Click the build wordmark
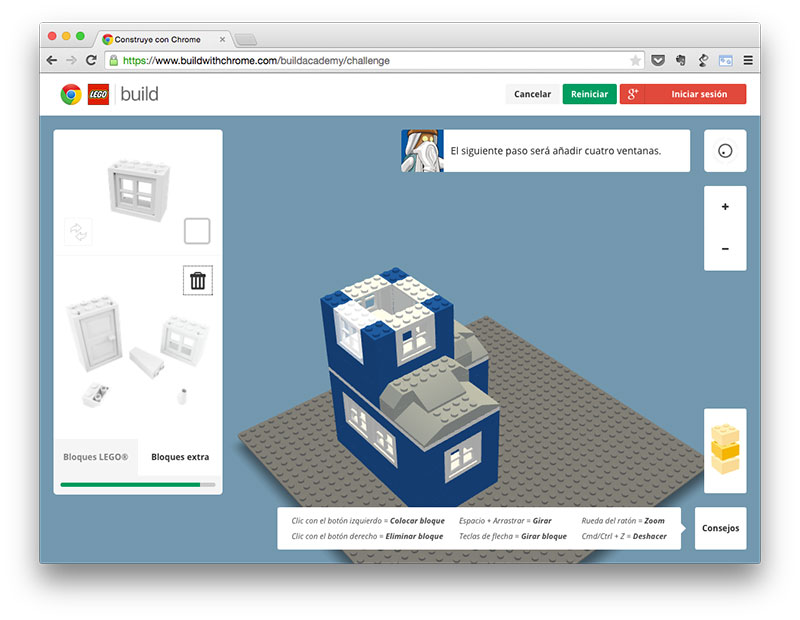 point(139,94)
